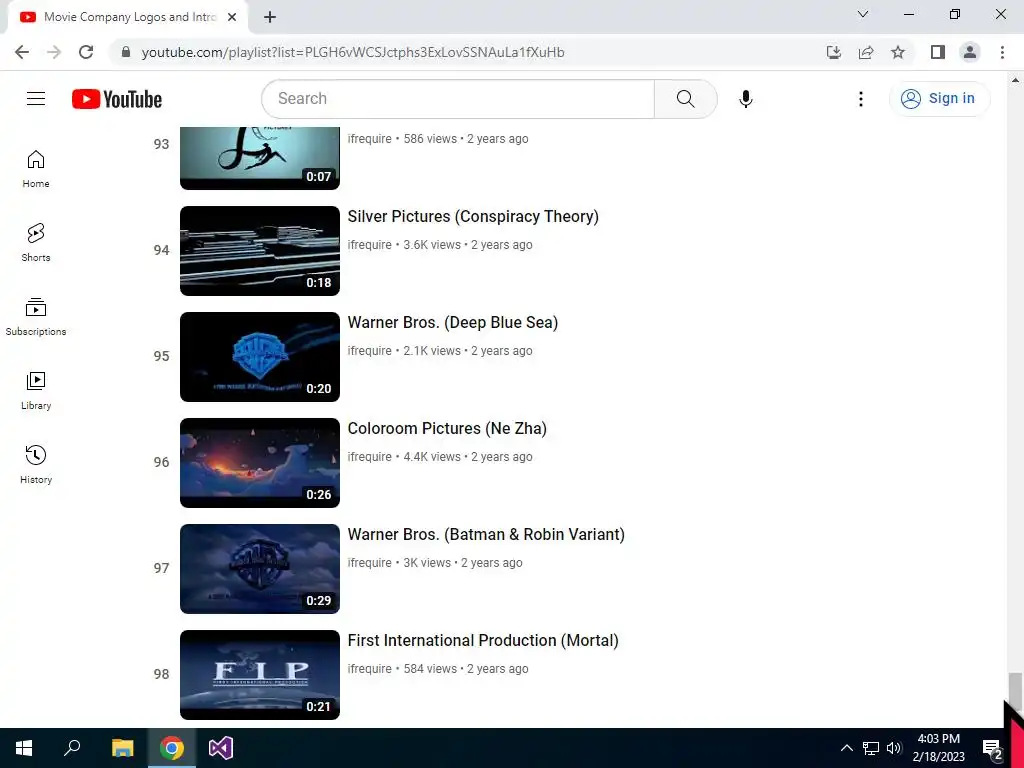Share this page icon in address bar
1024x768 pixels.
pyautogui.click(x=866, y=52)
